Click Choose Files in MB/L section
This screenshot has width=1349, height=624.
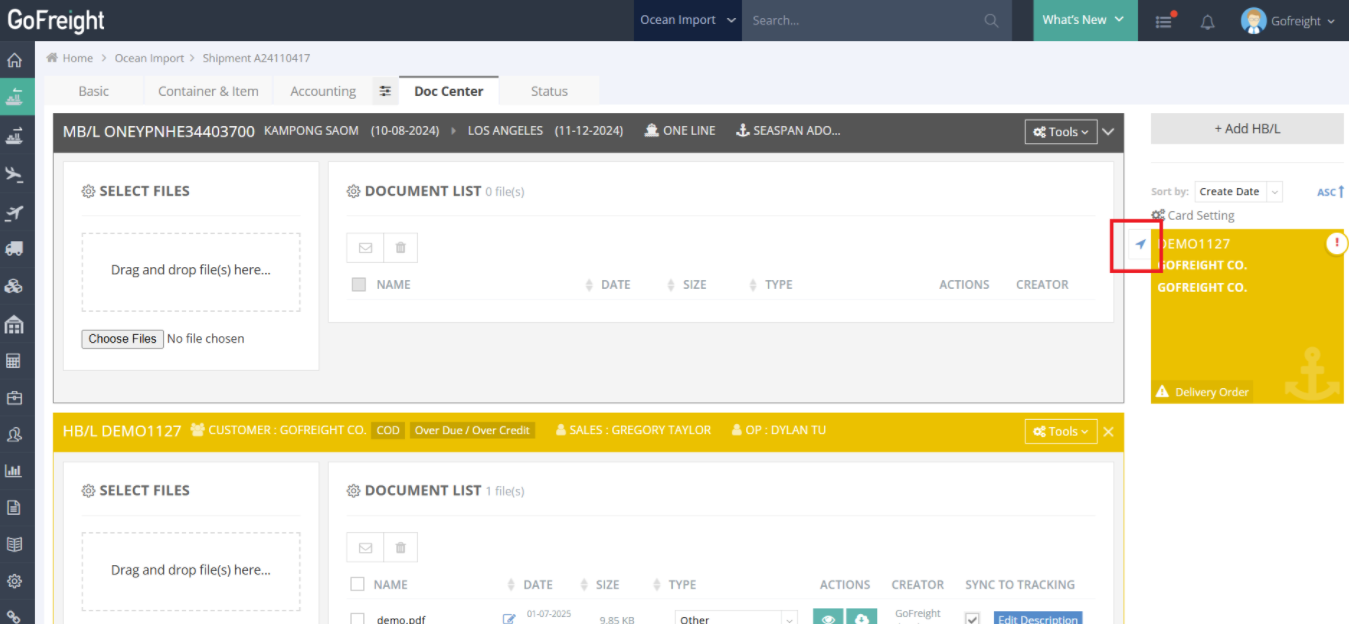pyautogui.click(x=122, y=339)
